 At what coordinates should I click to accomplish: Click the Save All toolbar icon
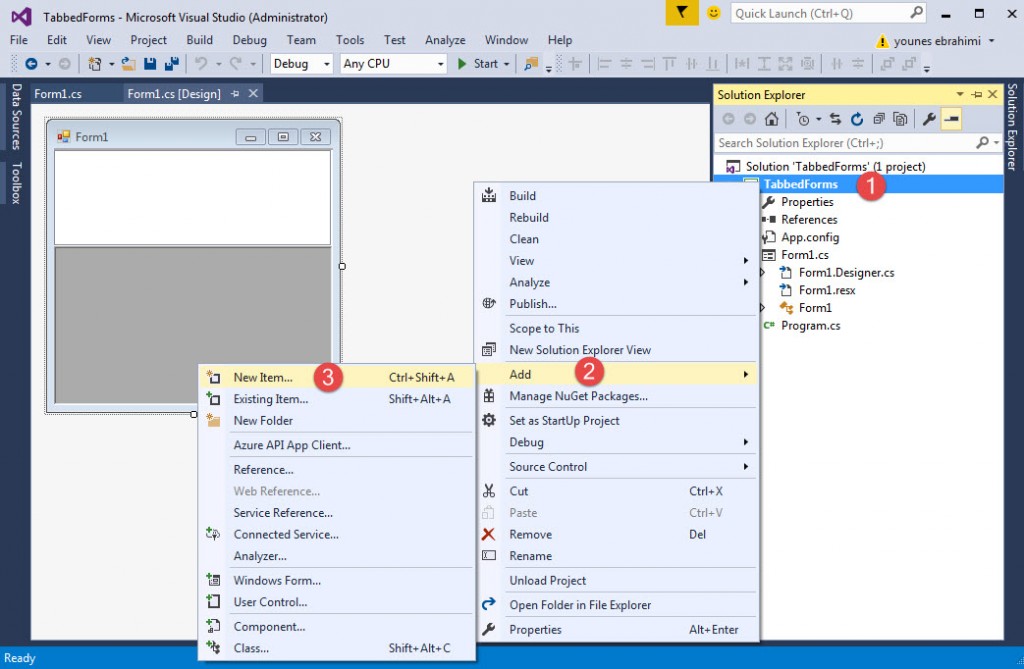tap(171, 64)
